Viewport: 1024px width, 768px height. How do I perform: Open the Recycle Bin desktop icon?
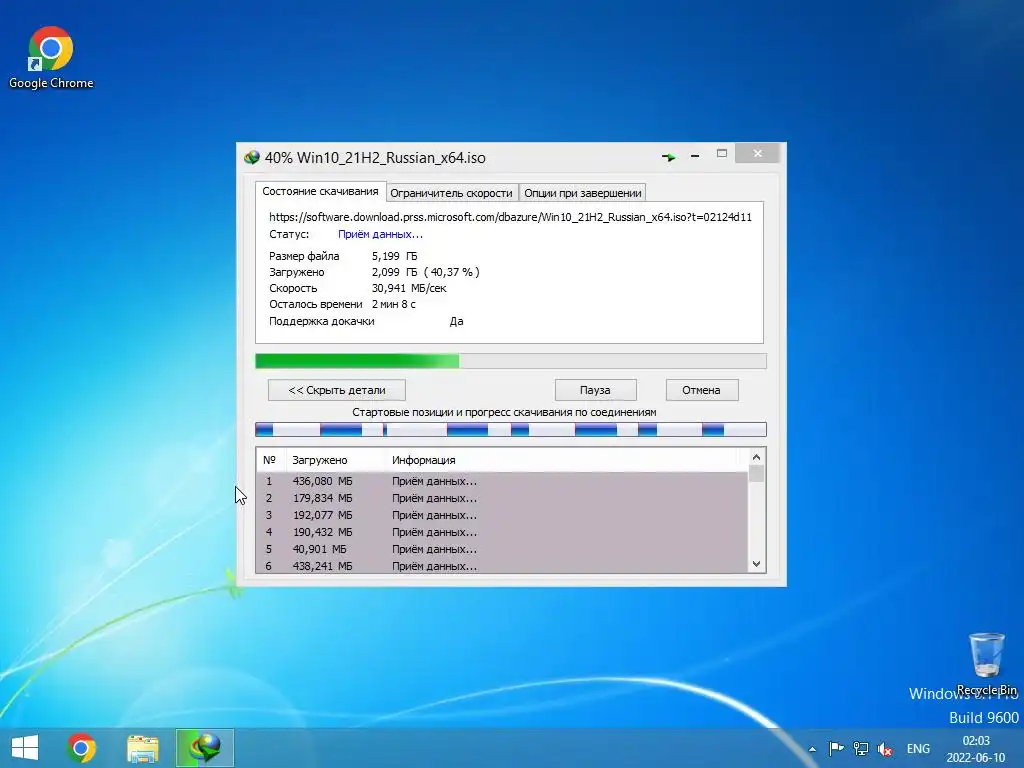(986, 664)
